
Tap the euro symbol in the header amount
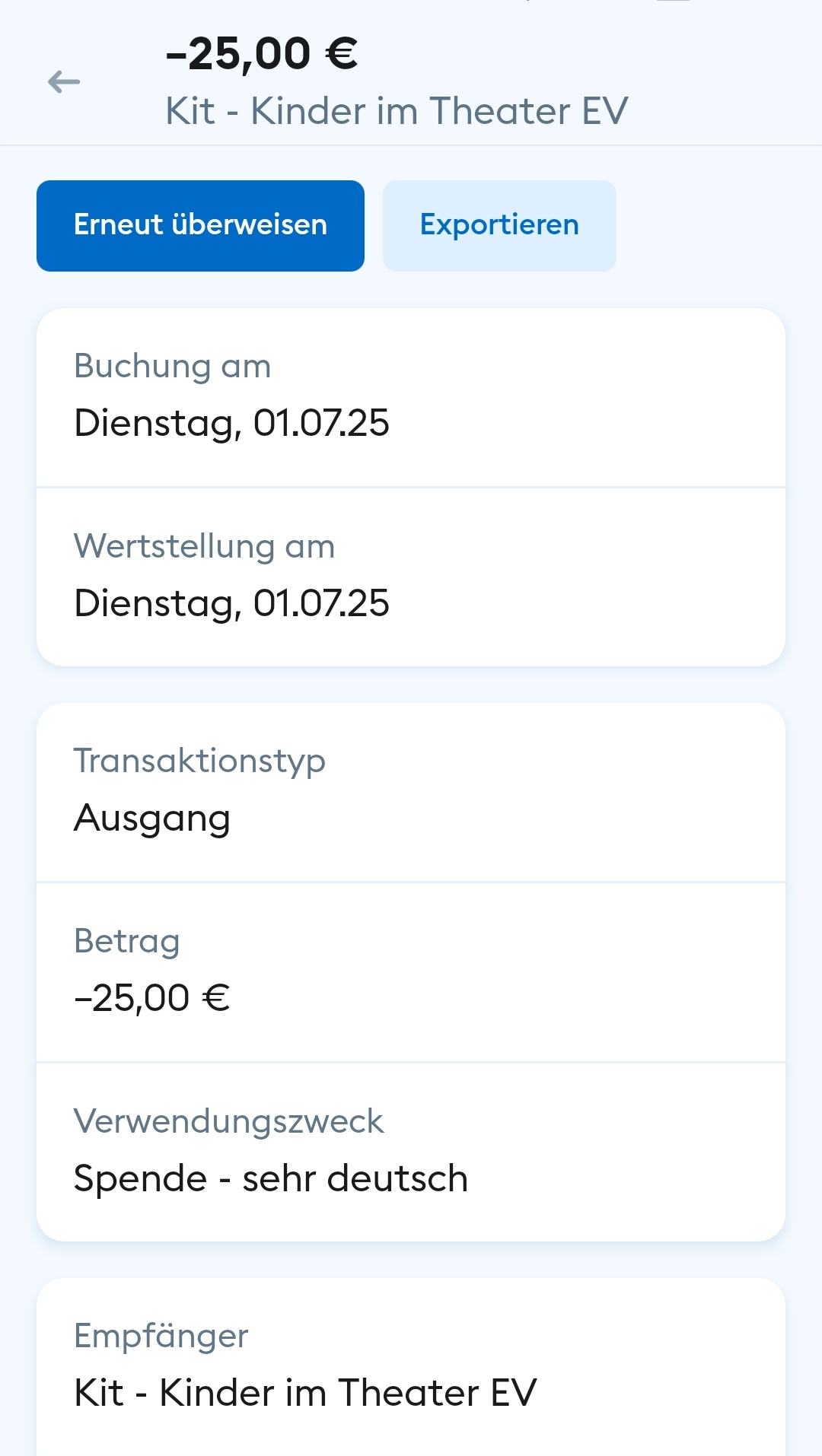[341, 54]
